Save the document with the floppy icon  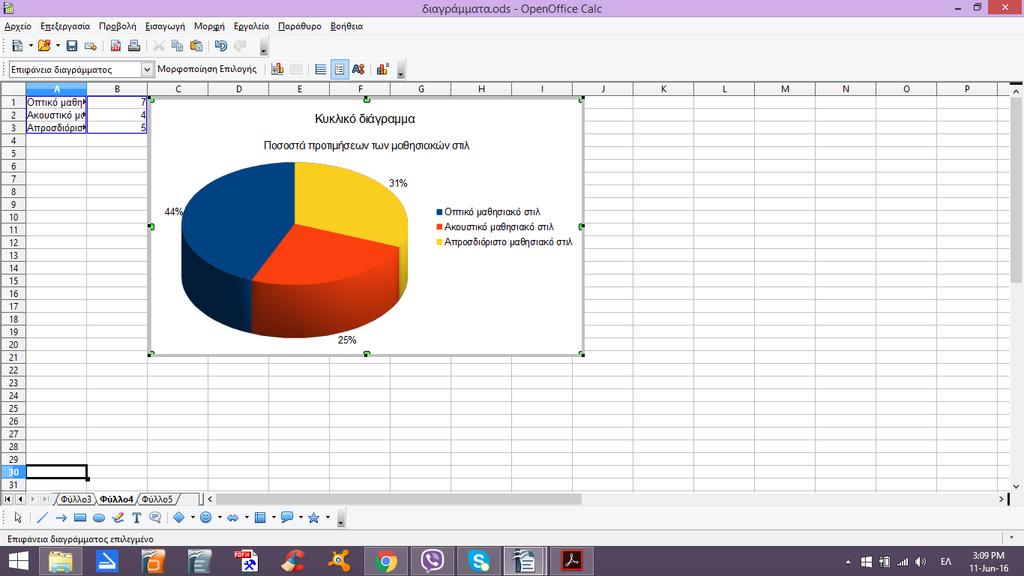pos(72,46)
